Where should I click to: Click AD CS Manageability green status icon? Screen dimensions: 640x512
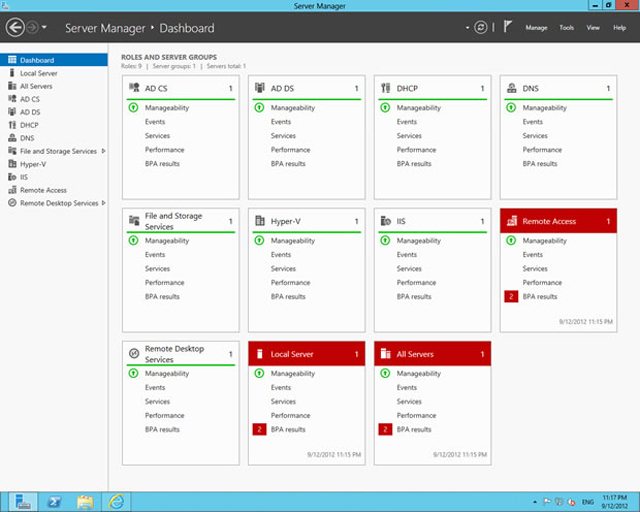133,108
